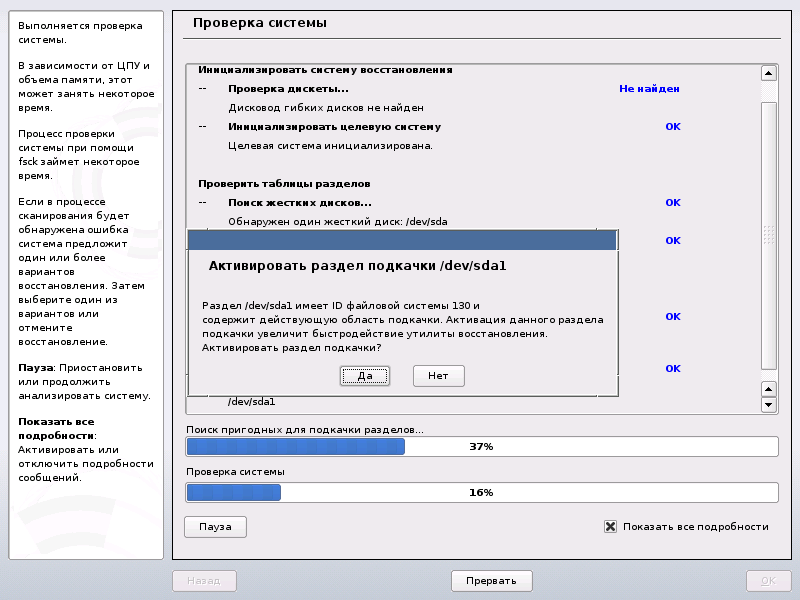Image resolution: width=800 pixels, height=600 pixels.
Task: Select the Поиск жестких дисков... log entry
Action: coord(292,203)
